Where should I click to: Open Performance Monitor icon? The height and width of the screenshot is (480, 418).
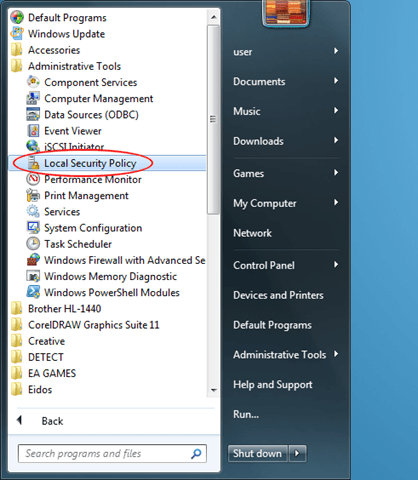point(33,179)
